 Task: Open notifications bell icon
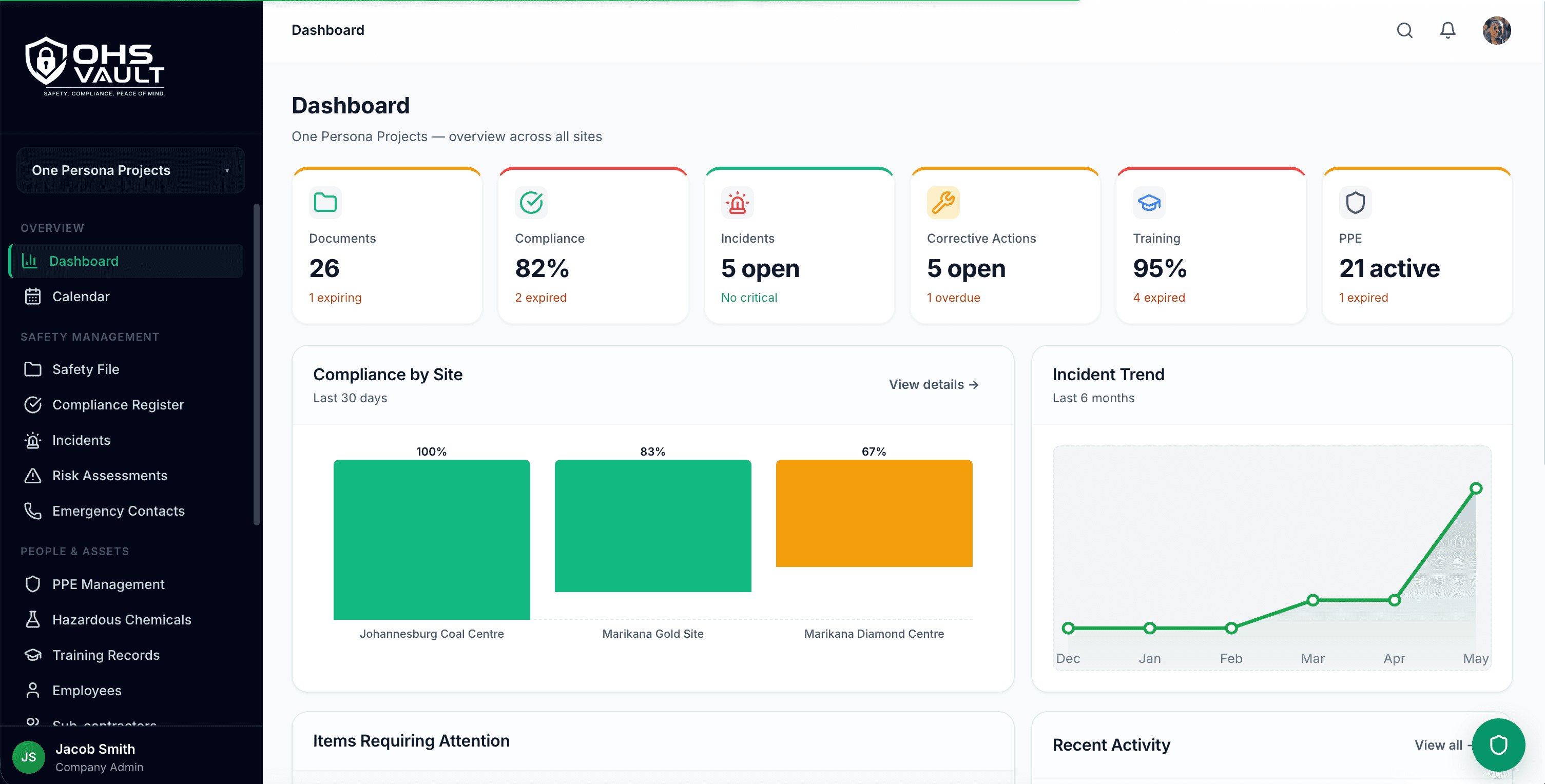[1448, 31]
